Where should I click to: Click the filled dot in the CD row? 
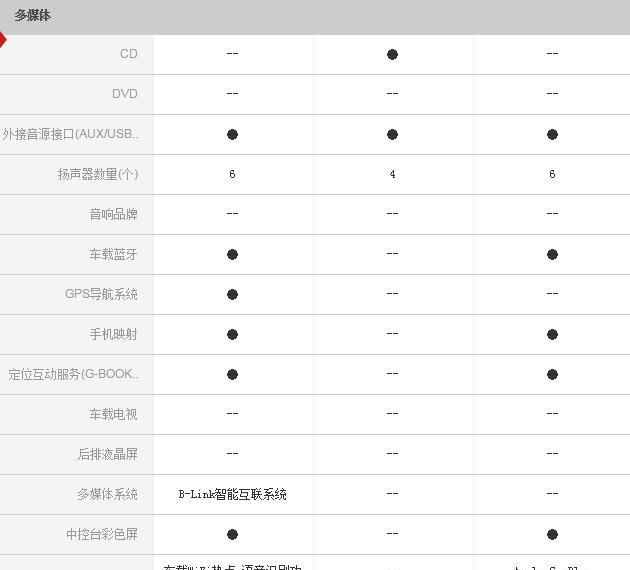tap(393, 54)
